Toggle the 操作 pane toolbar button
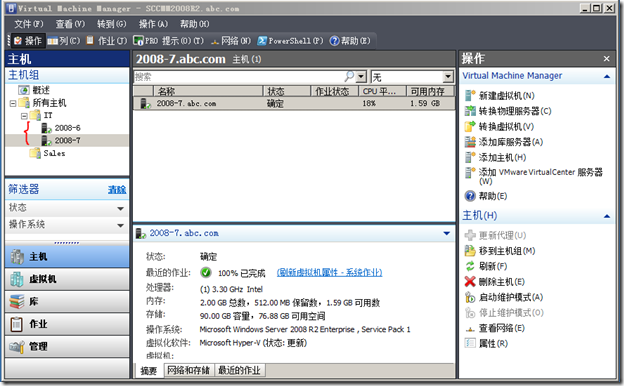This screenshot has height=386, width=624. 27,41
